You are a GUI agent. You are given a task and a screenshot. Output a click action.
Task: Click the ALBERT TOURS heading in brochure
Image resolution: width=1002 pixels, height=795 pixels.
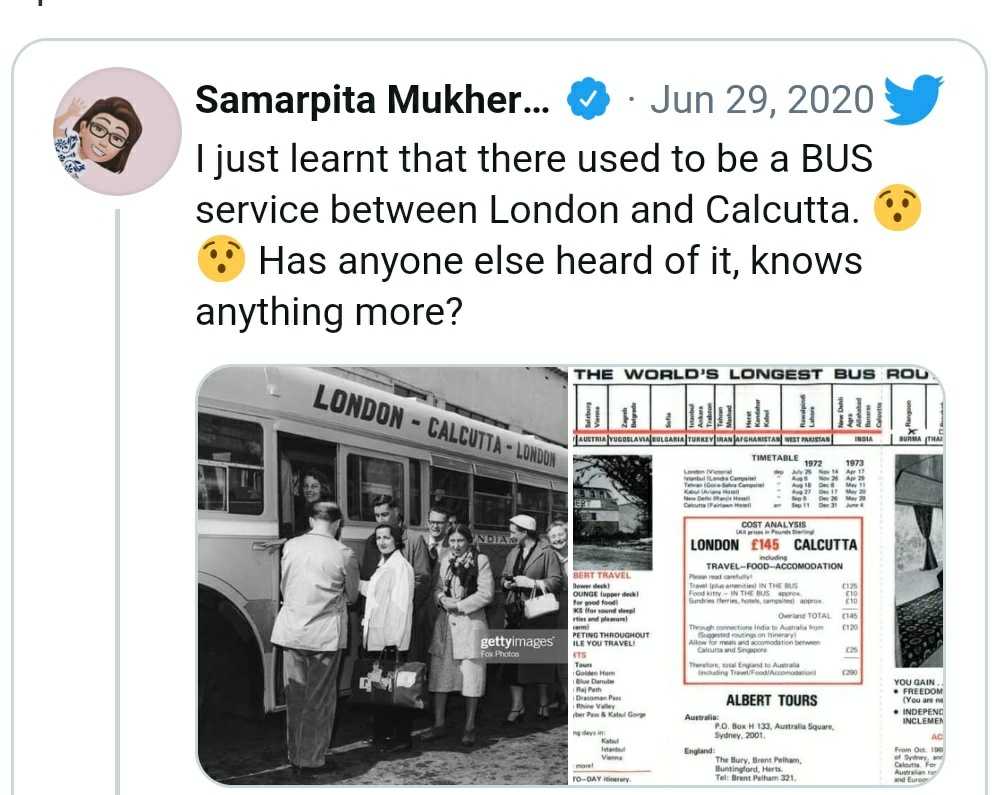tap(771, 700)
